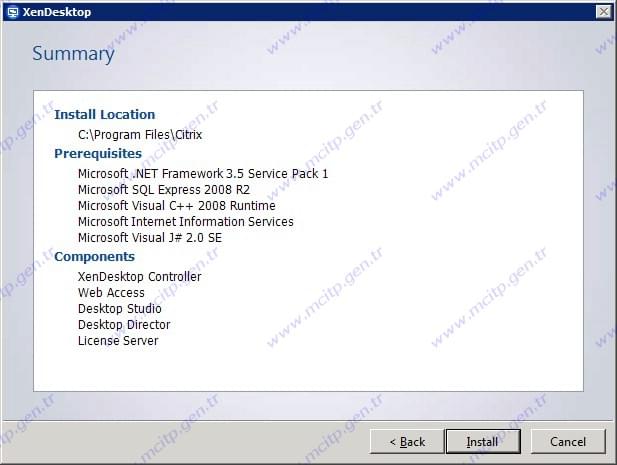Select the Web Access component

point(111,293)
